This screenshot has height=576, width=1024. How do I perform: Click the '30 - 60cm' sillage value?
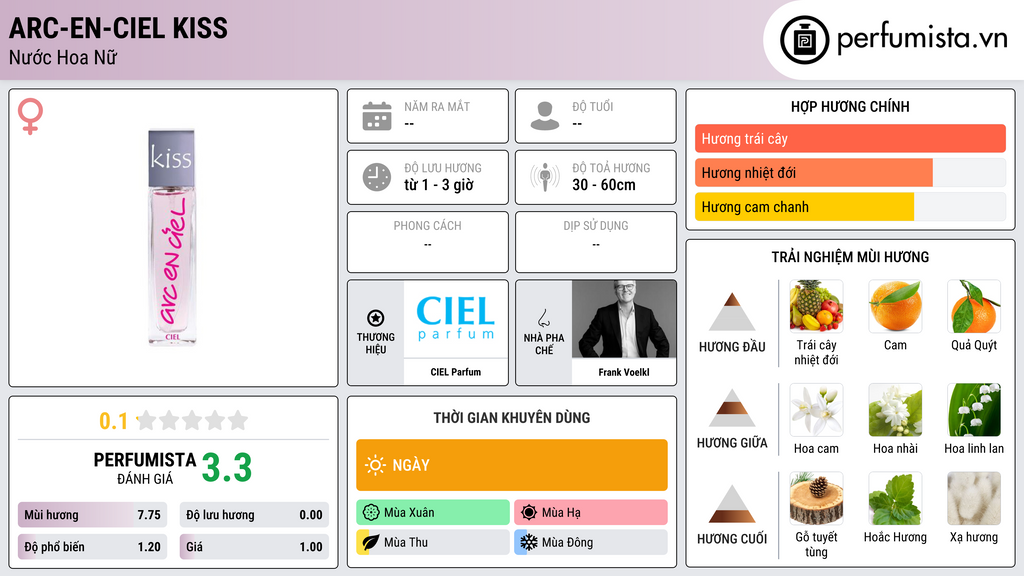pyautogui.click(x=603, y=185)
